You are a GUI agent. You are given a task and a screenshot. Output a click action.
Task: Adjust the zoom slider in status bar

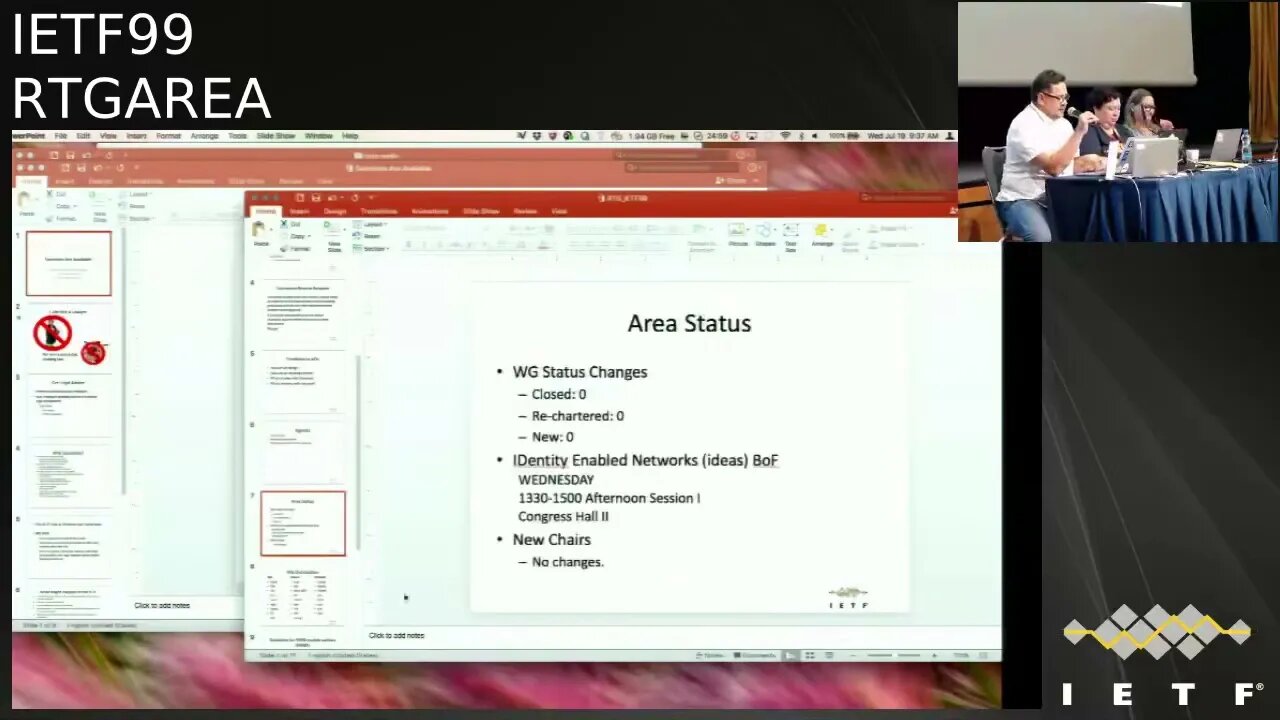click(896, 655)
